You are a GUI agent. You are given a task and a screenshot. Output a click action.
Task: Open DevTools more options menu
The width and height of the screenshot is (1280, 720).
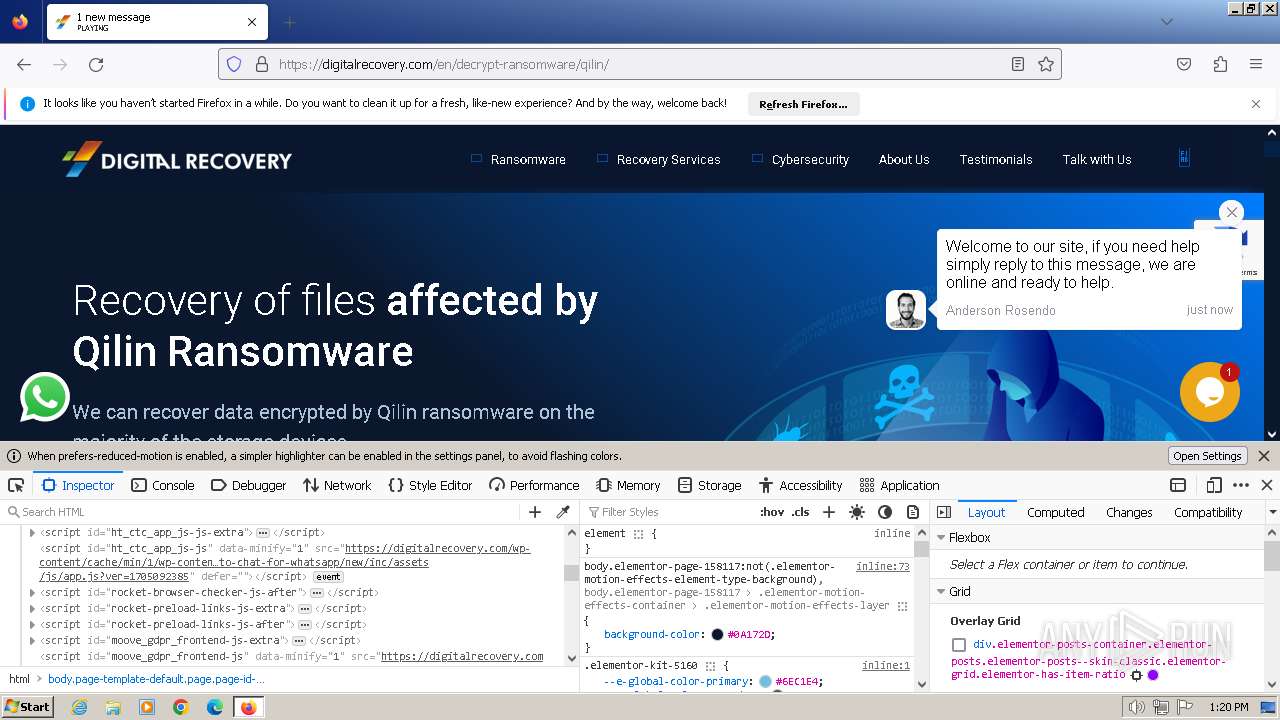(x=1241, y=485)
